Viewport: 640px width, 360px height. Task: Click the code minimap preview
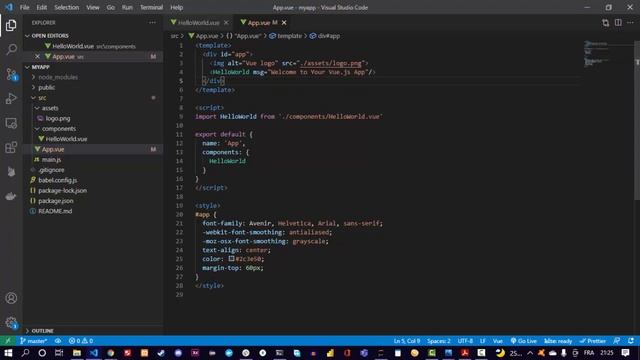click(597, 53)
